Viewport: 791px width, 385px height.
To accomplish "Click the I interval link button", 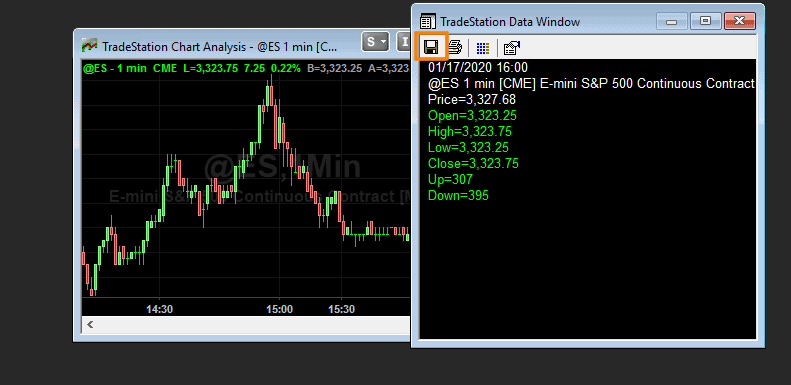I will (404, 42).
